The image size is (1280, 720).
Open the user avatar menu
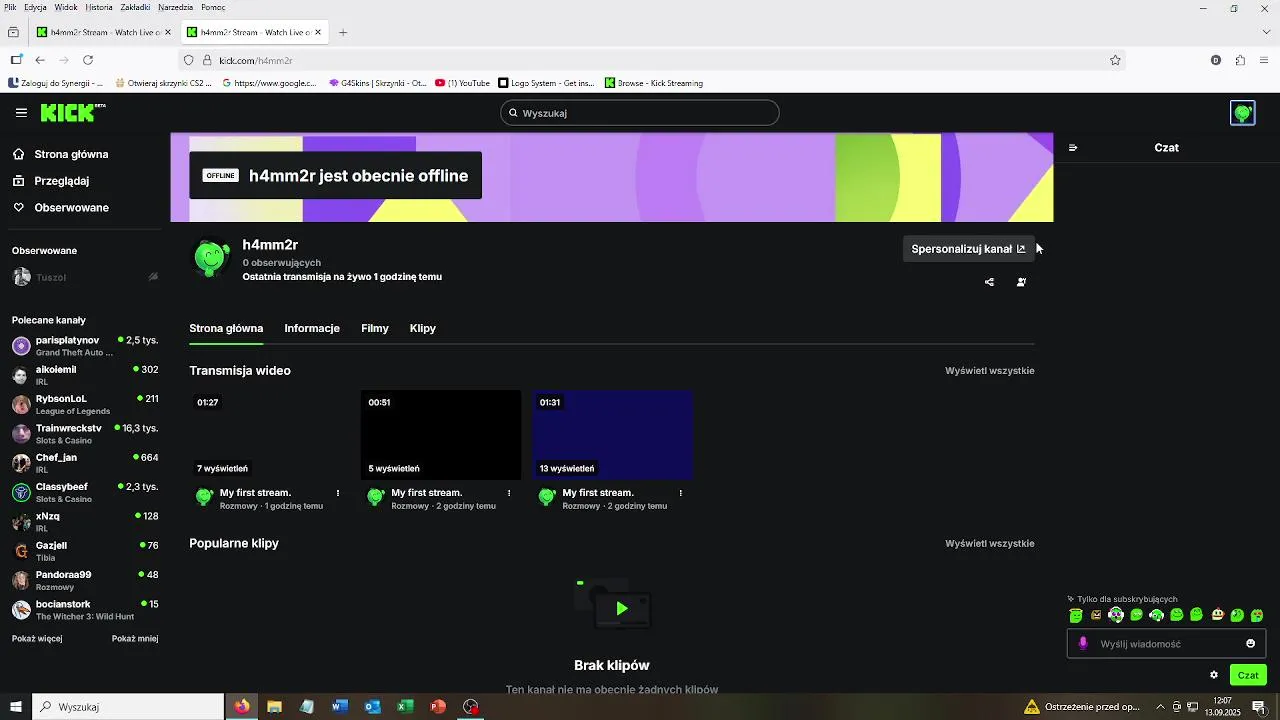pos(1242,113)
